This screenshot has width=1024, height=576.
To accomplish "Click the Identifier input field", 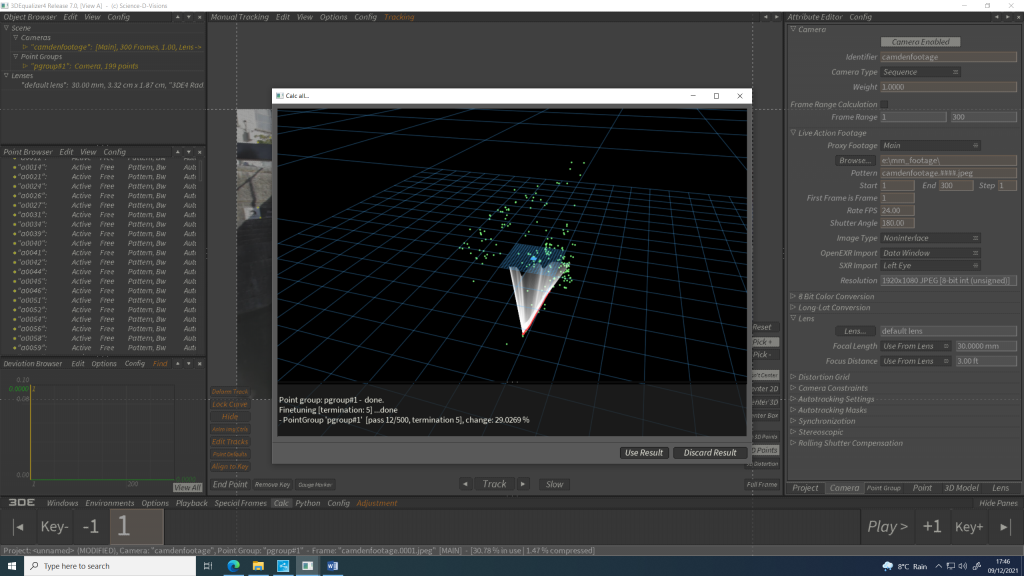I will (x=948, y=57).
